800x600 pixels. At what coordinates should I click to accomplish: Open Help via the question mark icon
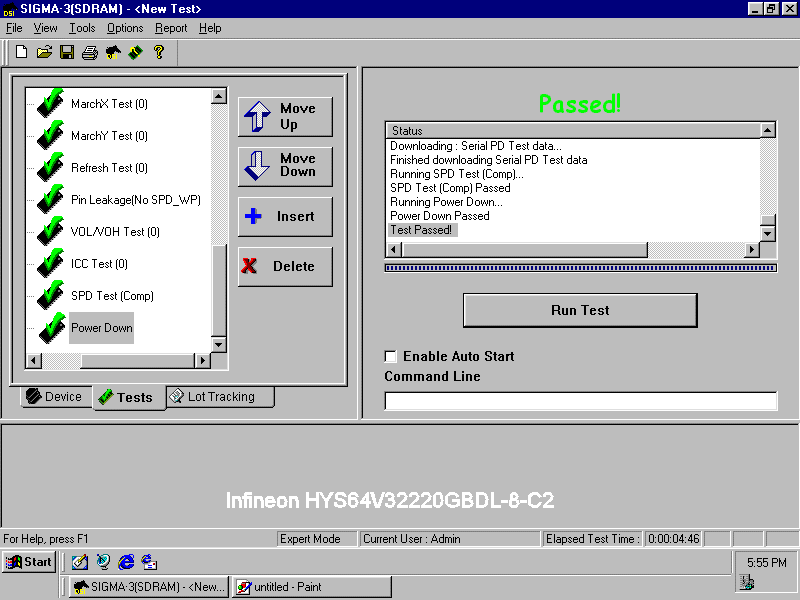[158, 52]
